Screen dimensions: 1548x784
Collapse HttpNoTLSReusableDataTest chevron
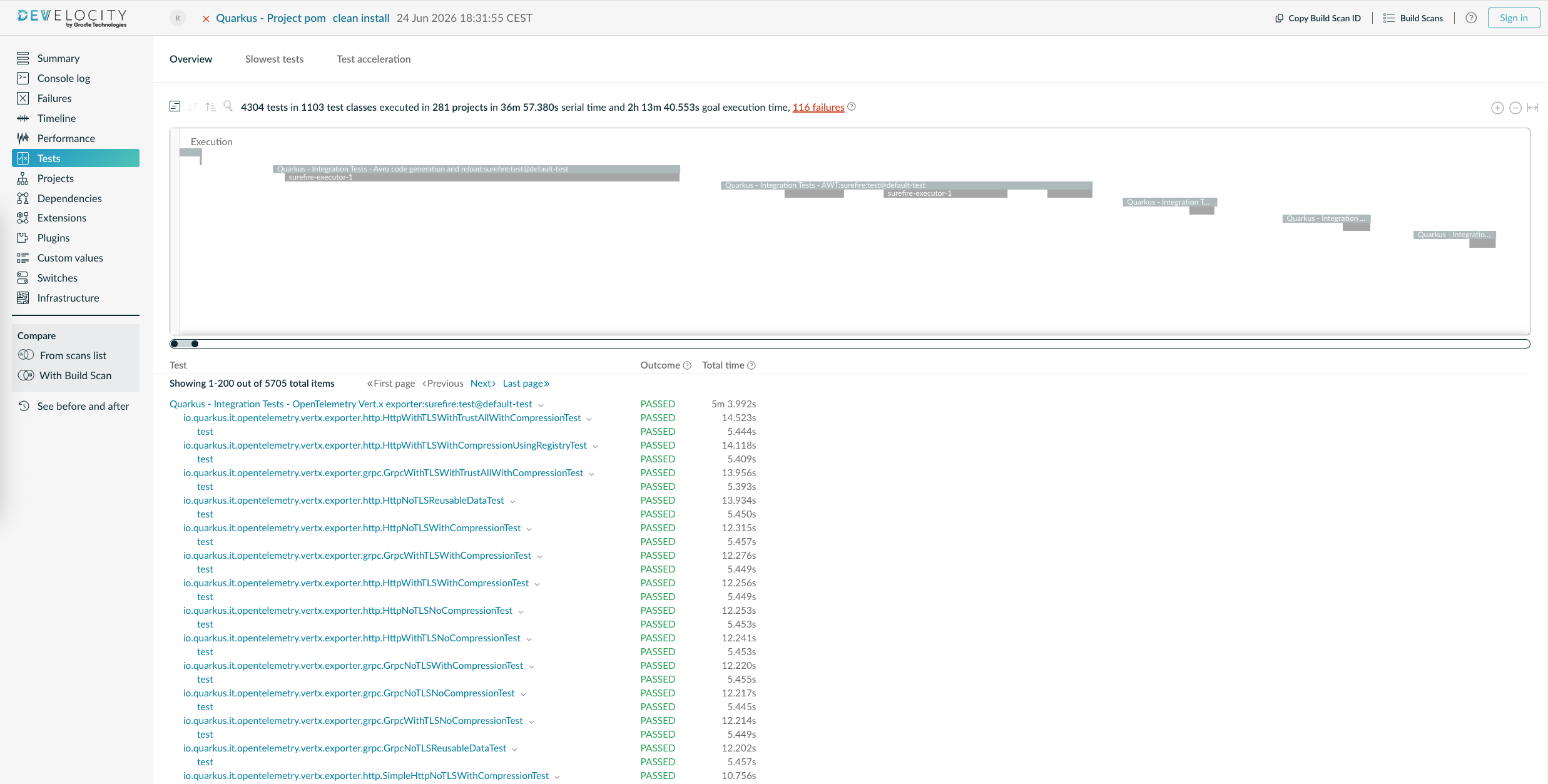[513, 501]
